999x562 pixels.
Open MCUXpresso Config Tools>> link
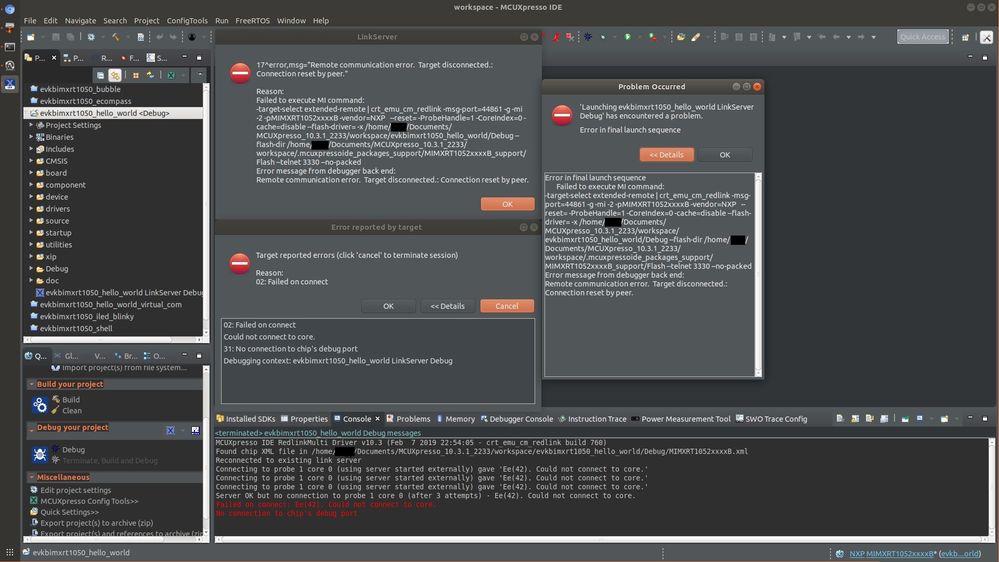[x=89, y=501]
